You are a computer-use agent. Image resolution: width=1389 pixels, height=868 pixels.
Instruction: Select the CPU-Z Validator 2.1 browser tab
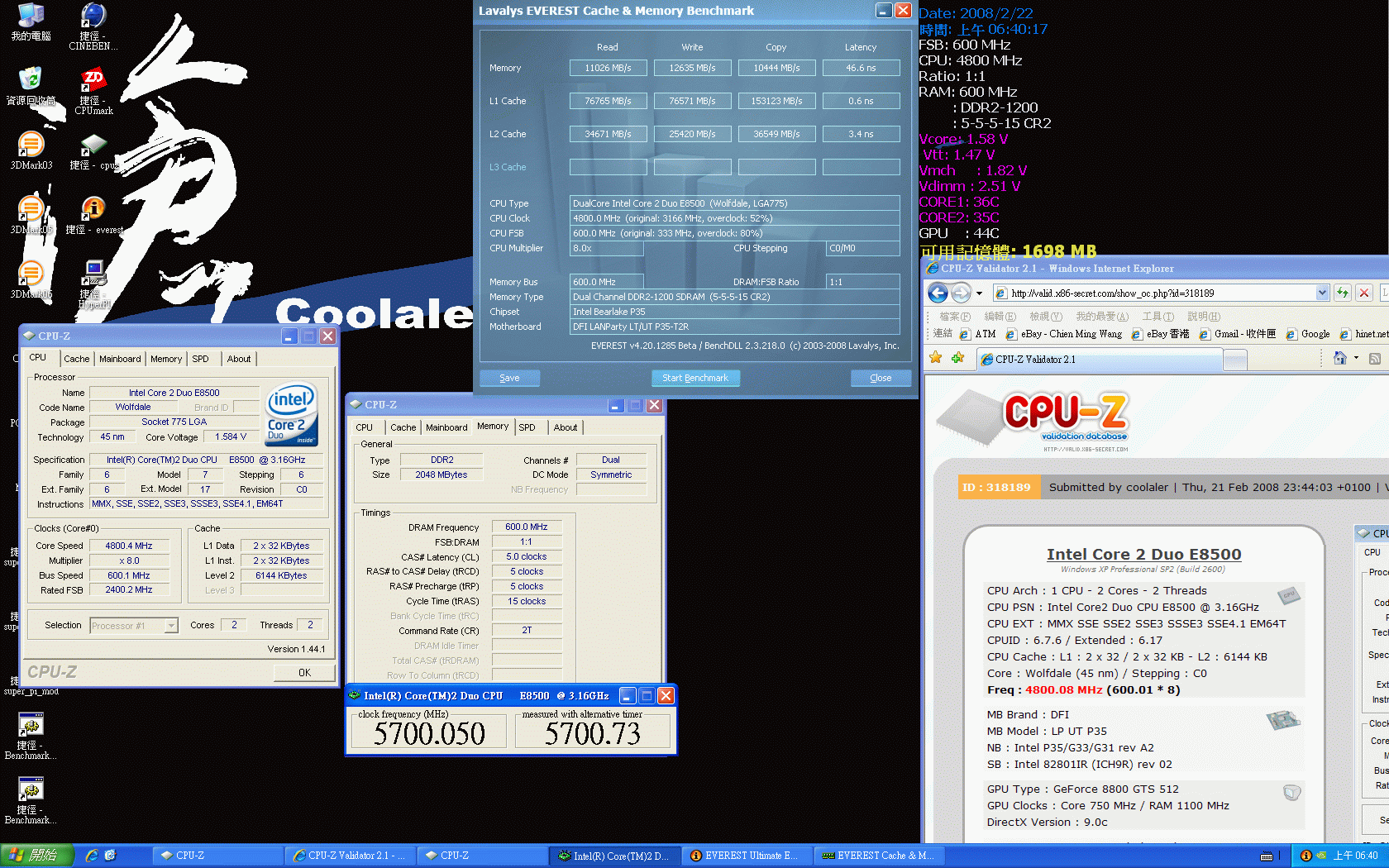(x=1100, y=360)
